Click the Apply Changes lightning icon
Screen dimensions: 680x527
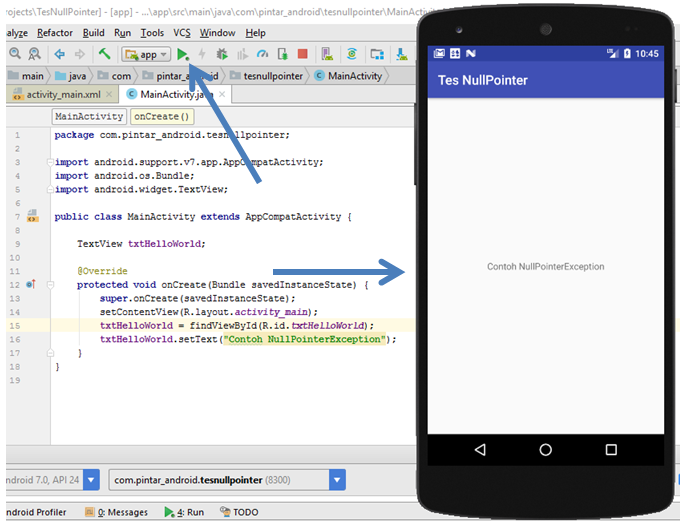coord(202,54)
